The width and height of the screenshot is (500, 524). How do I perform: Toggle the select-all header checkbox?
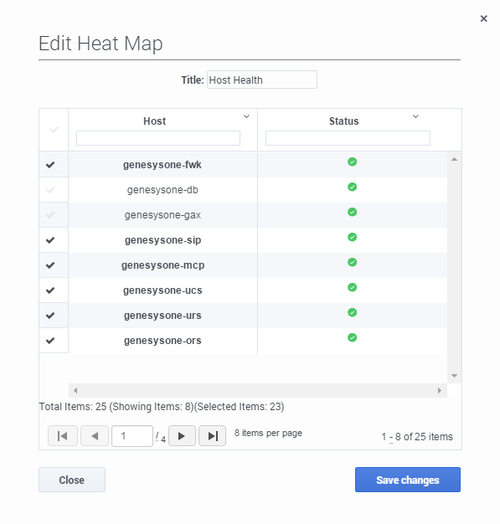(54, 129)
